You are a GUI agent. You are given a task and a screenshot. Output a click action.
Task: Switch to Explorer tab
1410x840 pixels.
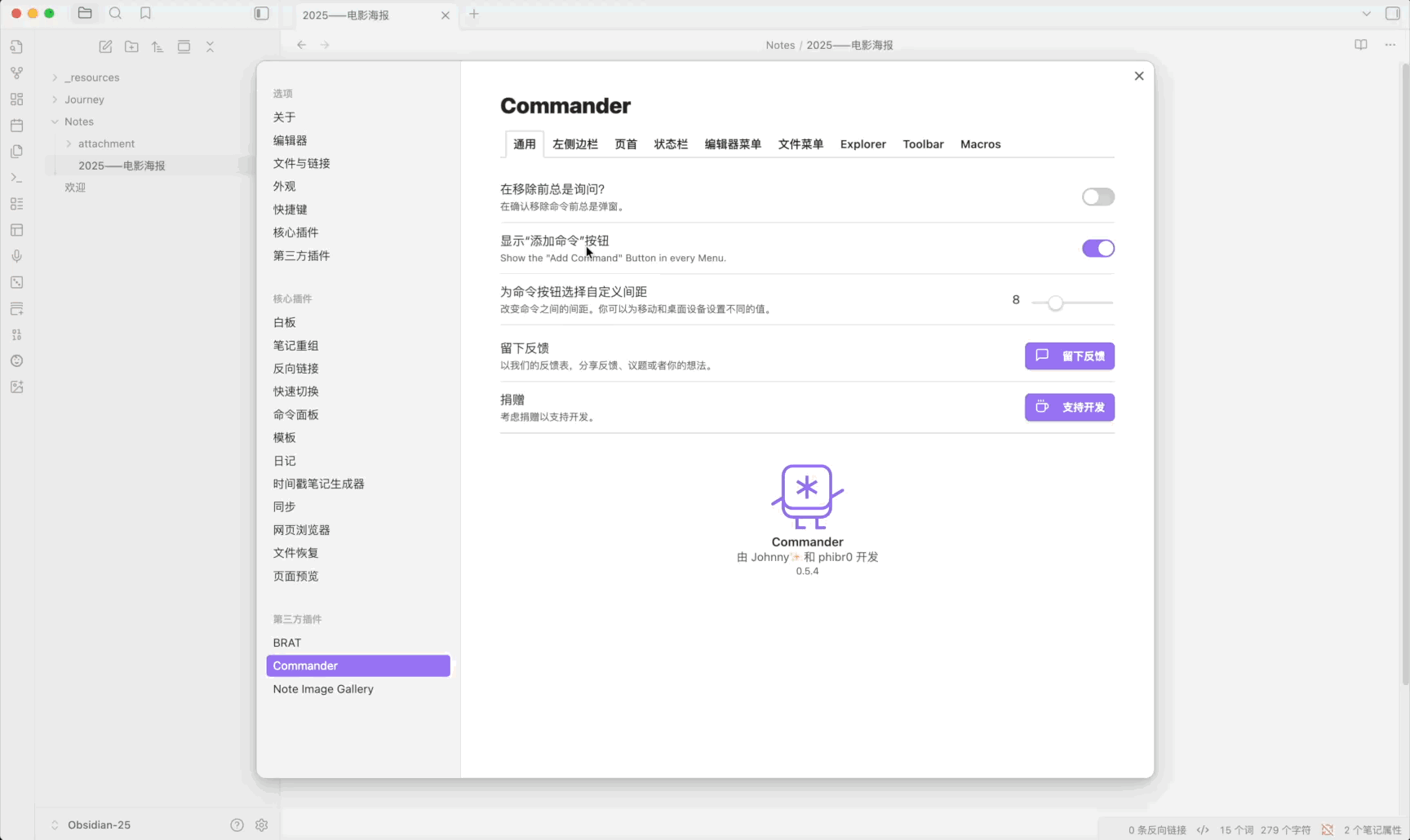862,144
